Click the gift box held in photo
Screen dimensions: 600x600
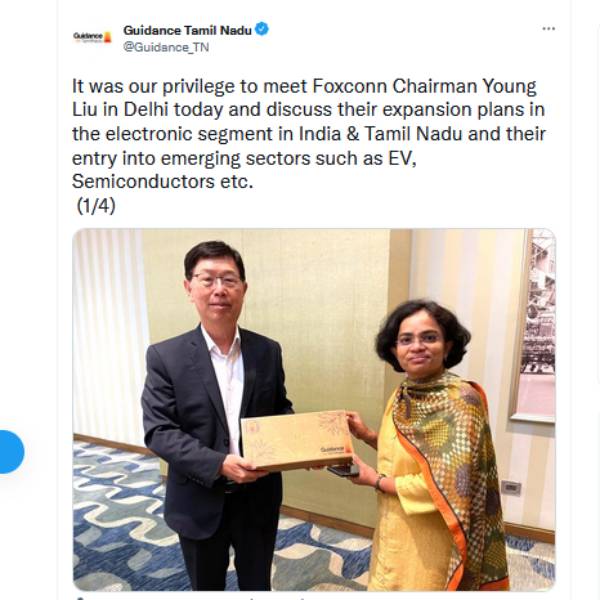[297, 440]
